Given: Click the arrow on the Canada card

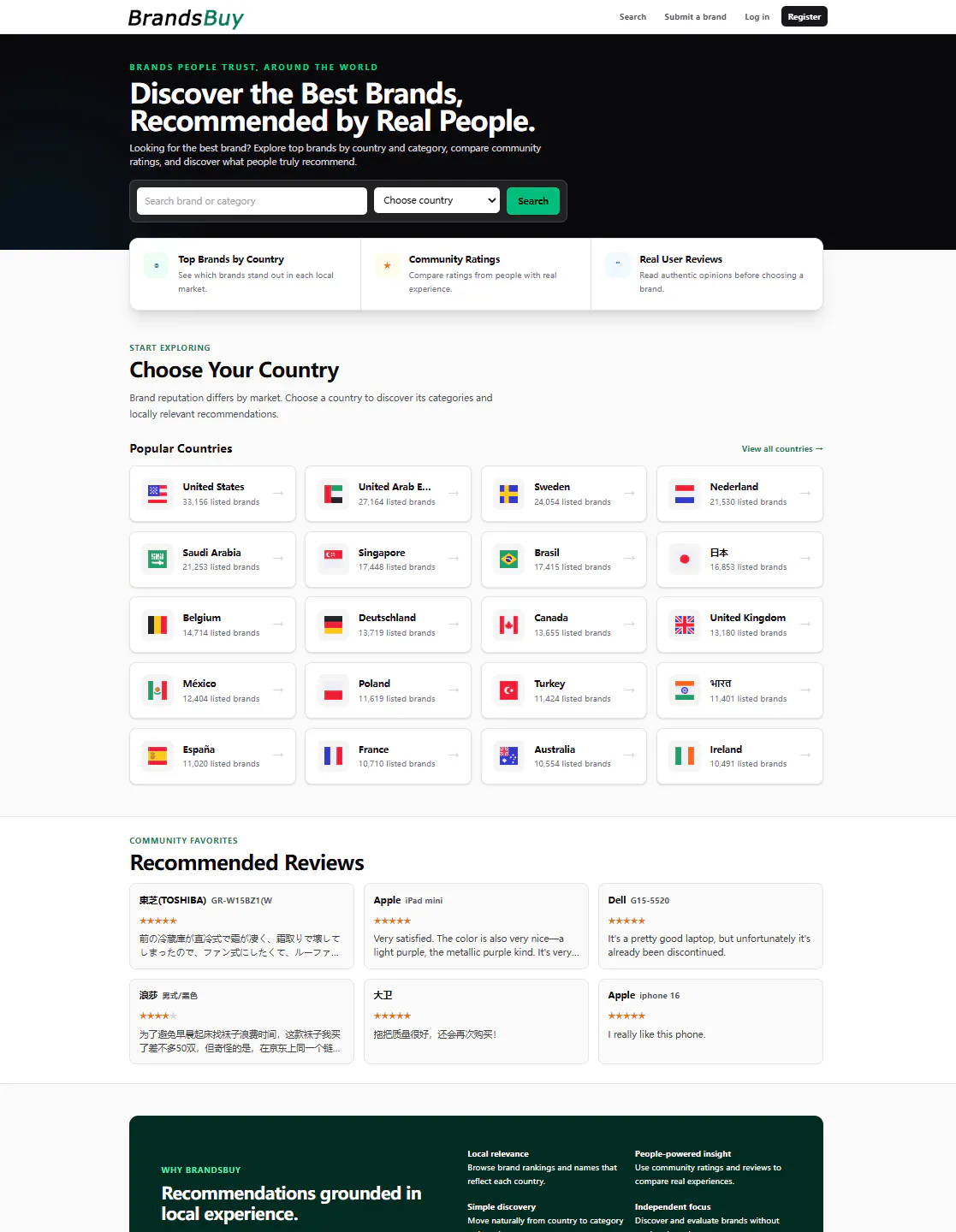Looking at the screenshot, I should click(629, 625).
